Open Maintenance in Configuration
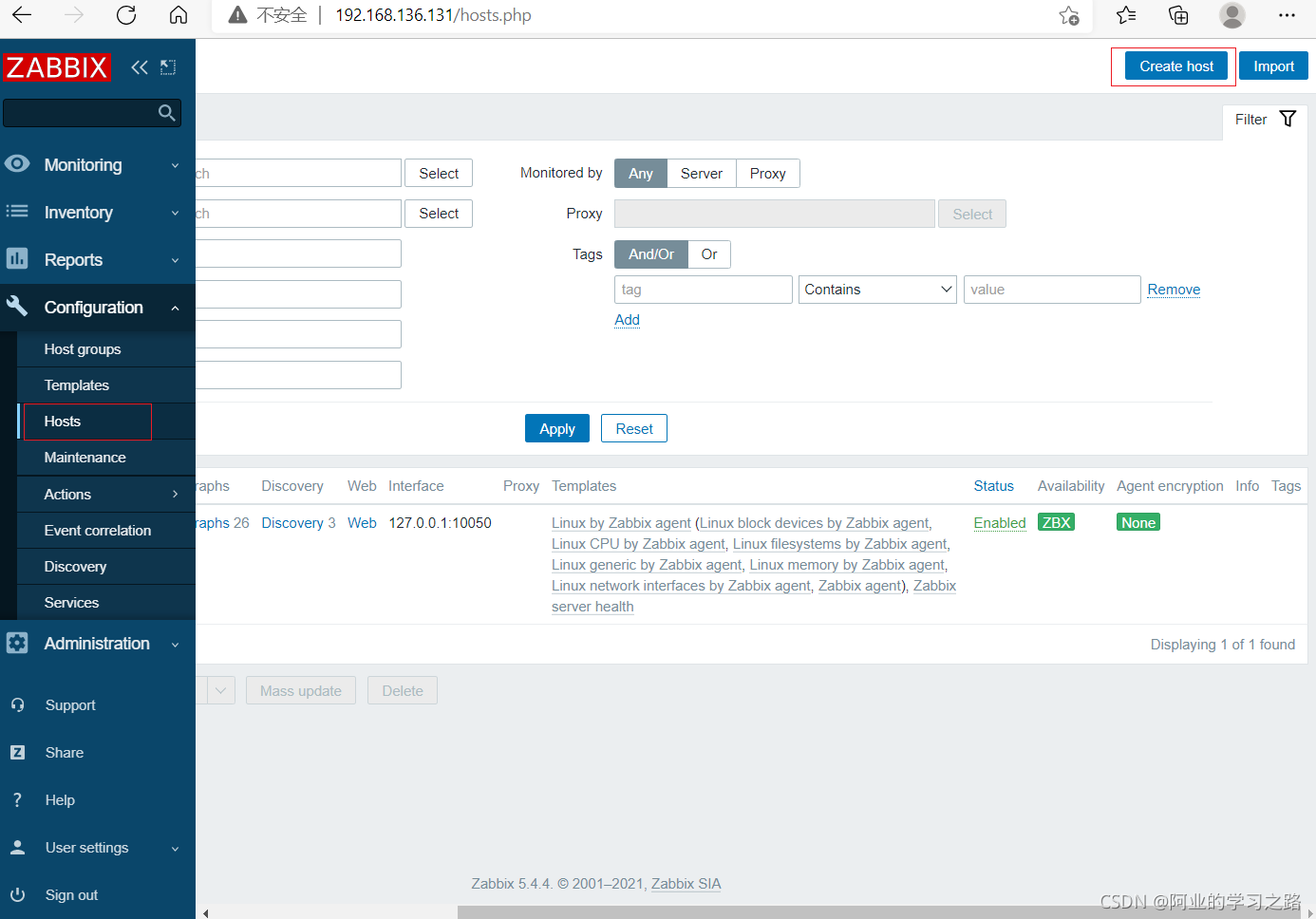Screen dimensions: 1316x919 pyautogui.click(x=85, y=458)
